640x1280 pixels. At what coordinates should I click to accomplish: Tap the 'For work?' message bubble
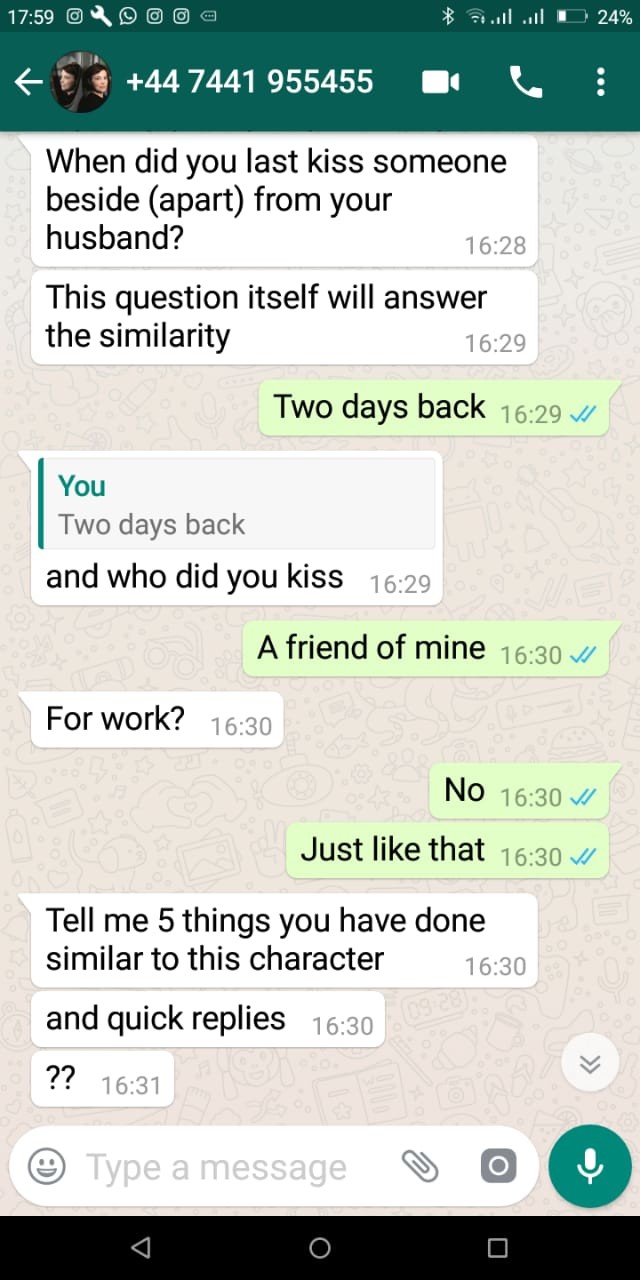pyautogui.click(x=157, y=719)
